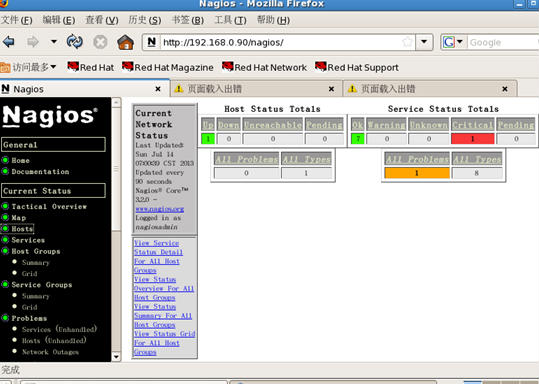Open Grid under Service Groups
This screenshot has height=384, width=539.
pos(30,307)
